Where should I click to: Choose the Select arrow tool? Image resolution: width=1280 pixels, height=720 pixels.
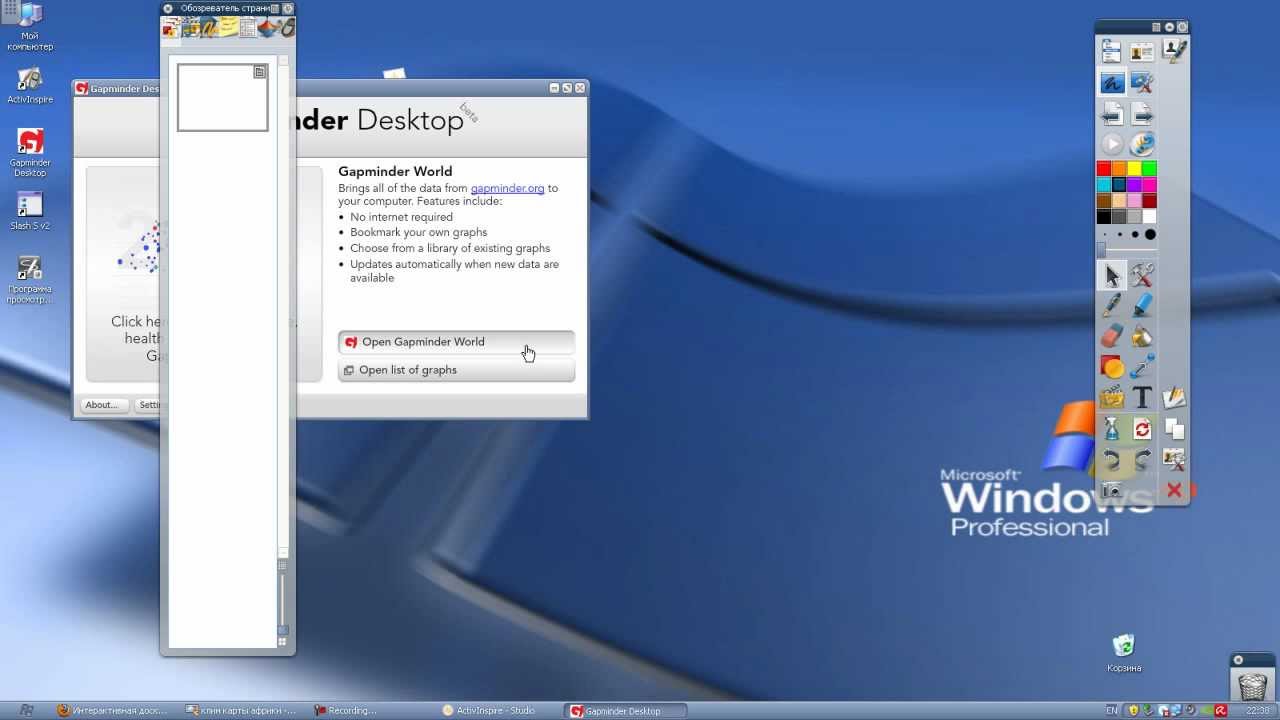1111,275
